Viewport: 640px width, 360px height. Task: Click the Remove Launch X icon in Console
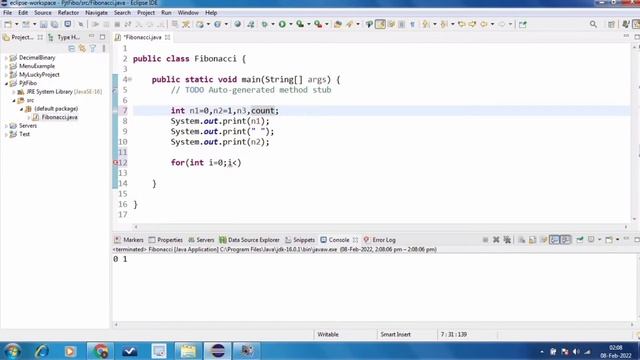[496, 240]
